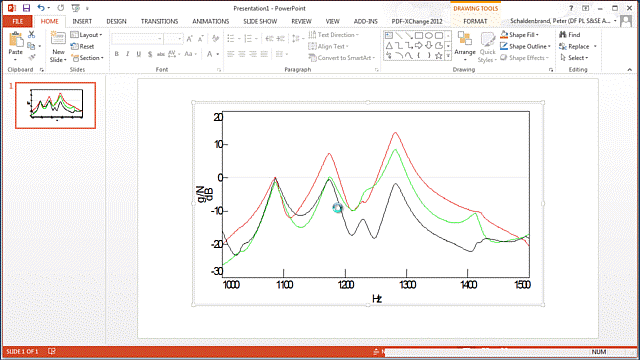This screenshot has height=360, width=640.
Task: Open the Layout dropdown
Action: [87, 35]
